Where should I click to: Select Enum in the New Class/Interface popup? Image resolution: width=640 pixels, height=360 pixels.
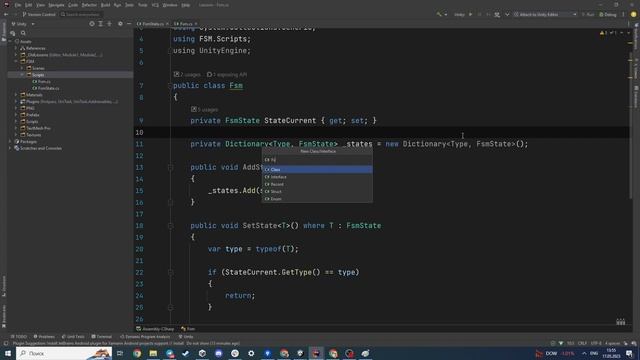pos(317,199)
